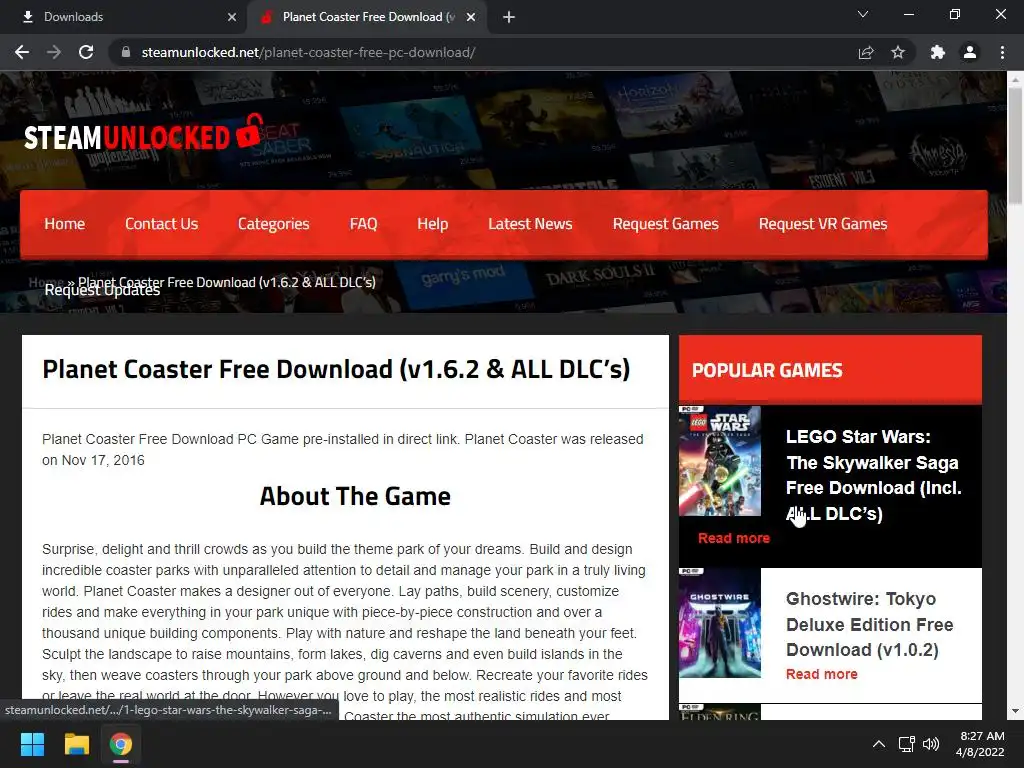
Task: Open the FAQ menu item
Action: click(x=363, y=224)
